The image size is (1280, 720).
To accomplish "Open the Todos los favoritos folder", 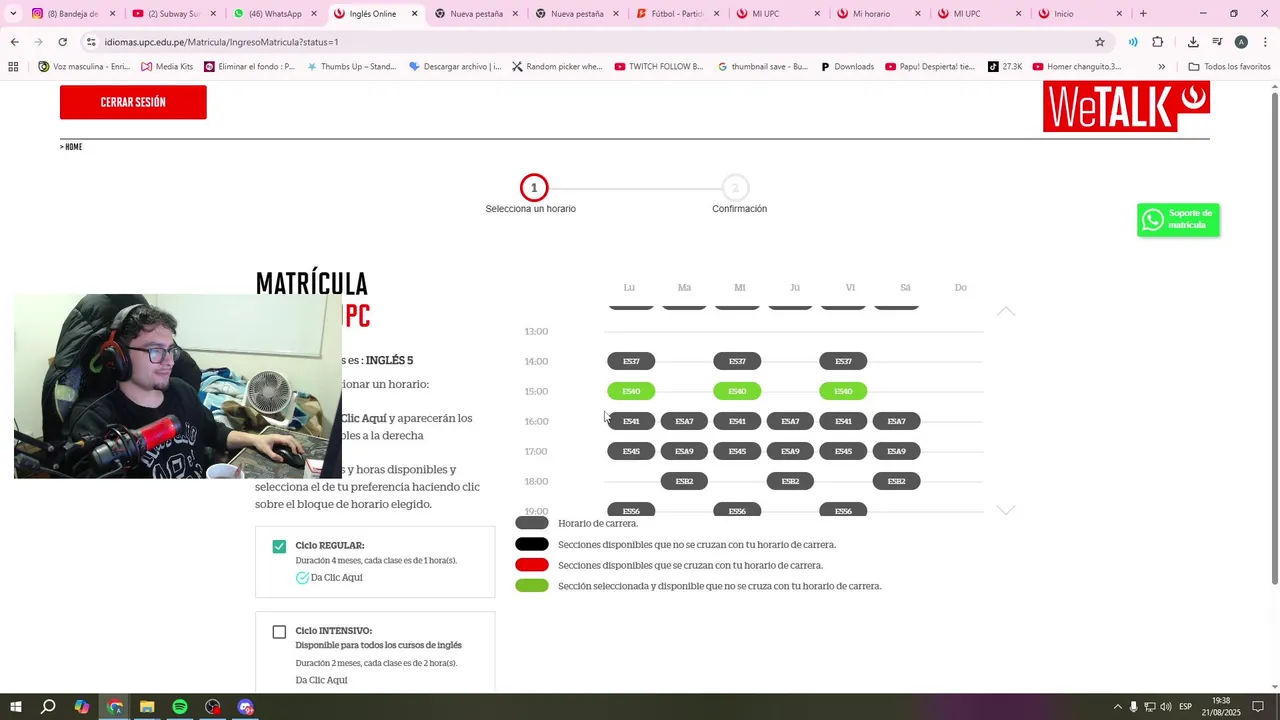I will pos(1229,67).
